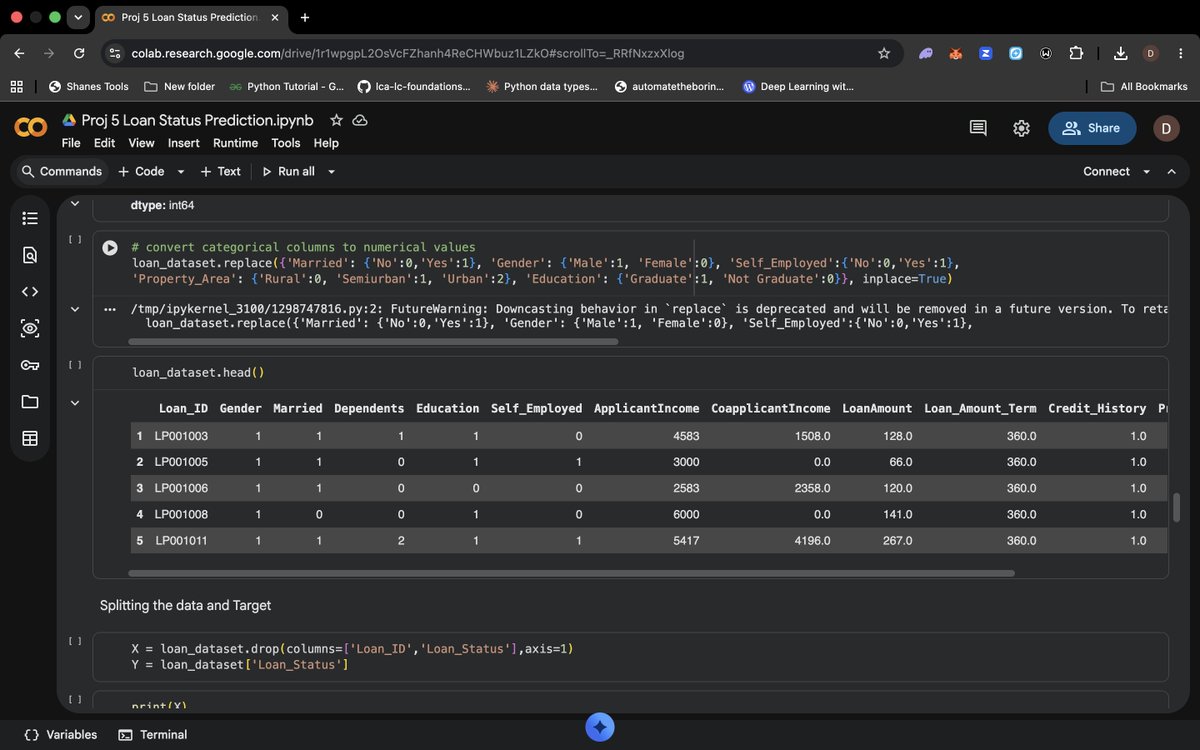Open the Terminal panel
Viewport: 1200px width, 750px height.
tap(153, 735)
